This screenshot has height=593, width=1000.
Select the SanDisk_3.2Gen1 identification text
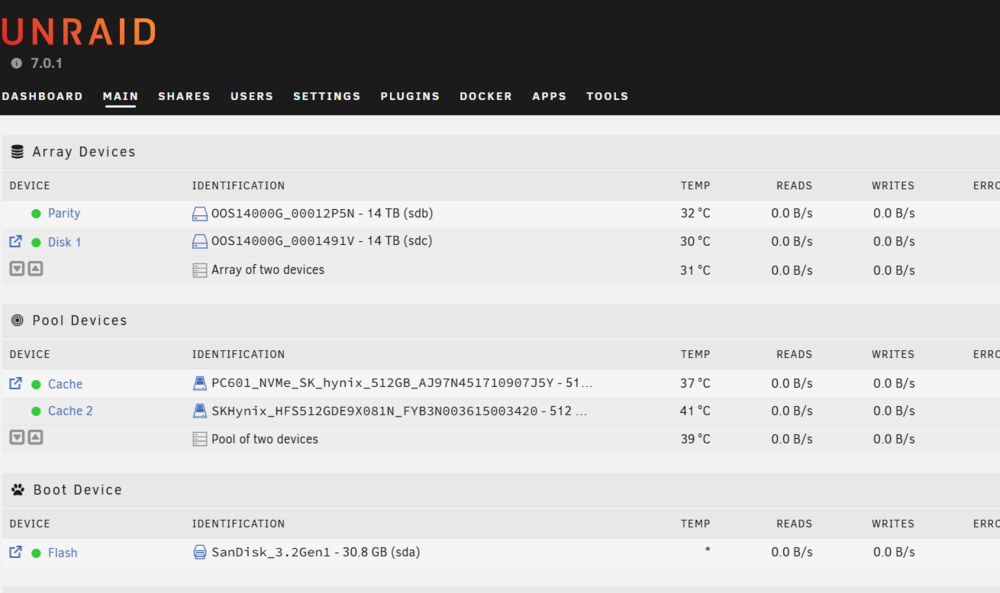(x=271, y=552)
